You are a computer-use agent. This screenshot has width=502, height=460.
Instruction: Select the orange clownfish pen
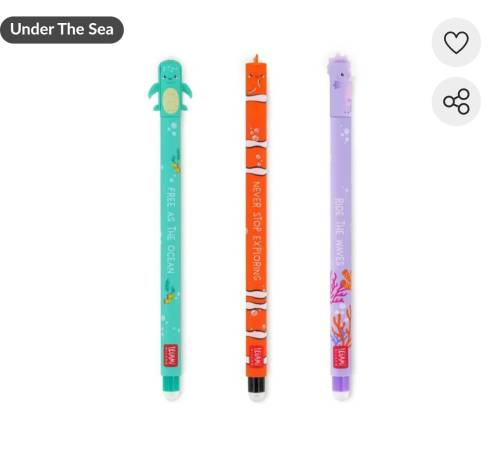click(257, 228)
